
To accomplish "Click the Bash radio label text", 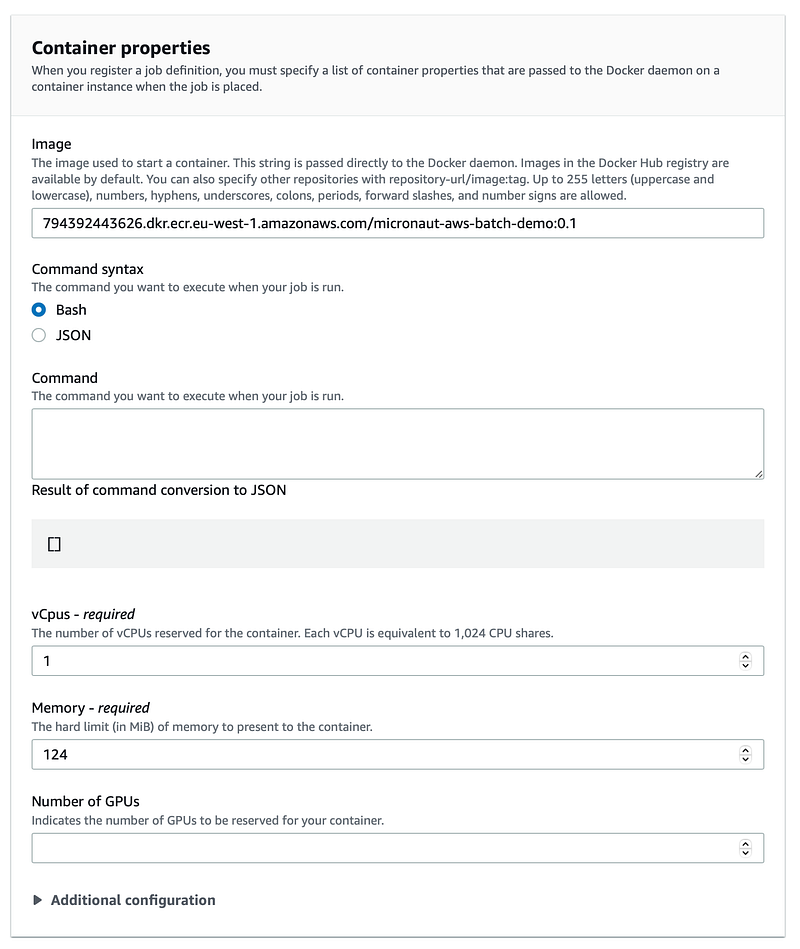I will [71, 310].
